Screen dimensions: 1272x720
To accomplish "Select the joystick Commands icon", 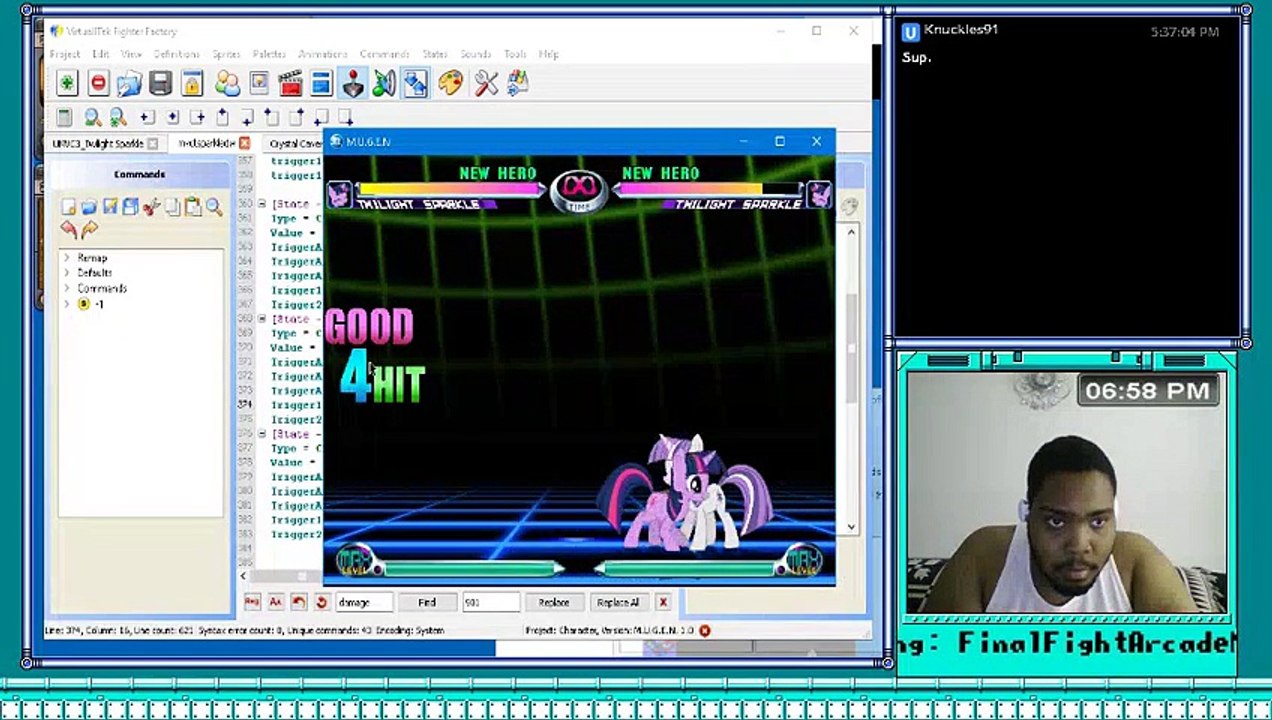I will click(x=352, y=83).
